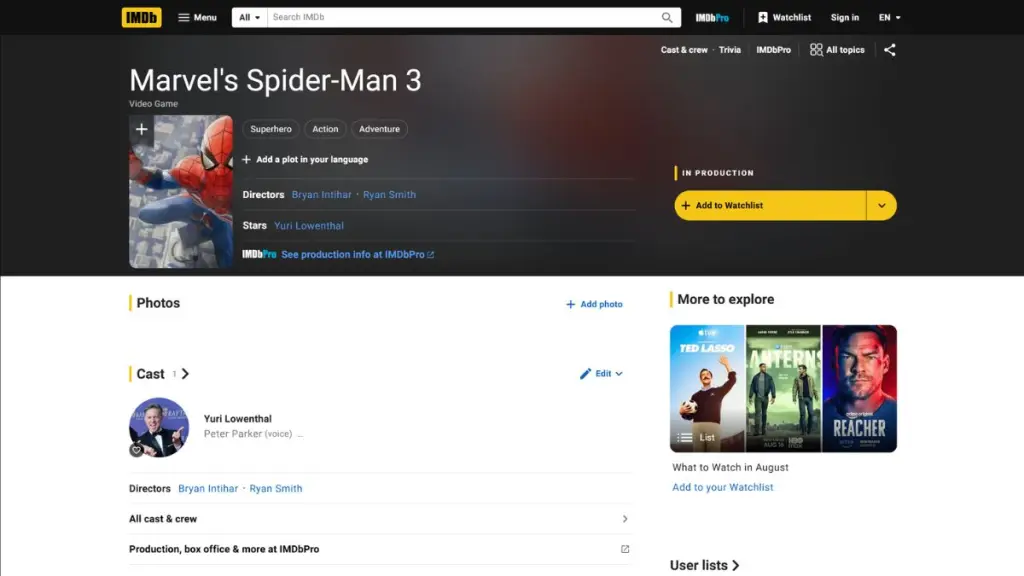
Task: Open Photos section heading
Action: [x=158, y=303]
